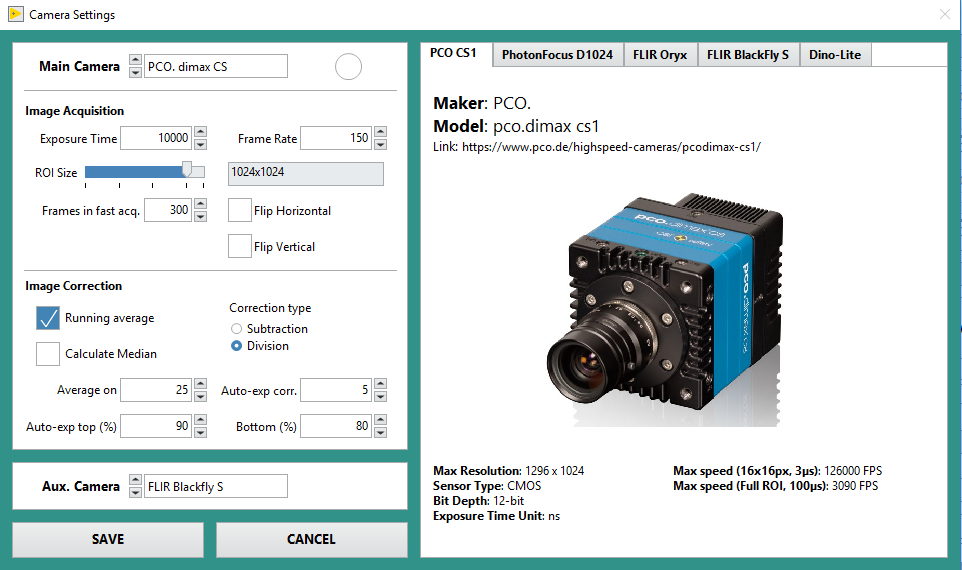Decrease the Auto-exp top (%) value

200,432
